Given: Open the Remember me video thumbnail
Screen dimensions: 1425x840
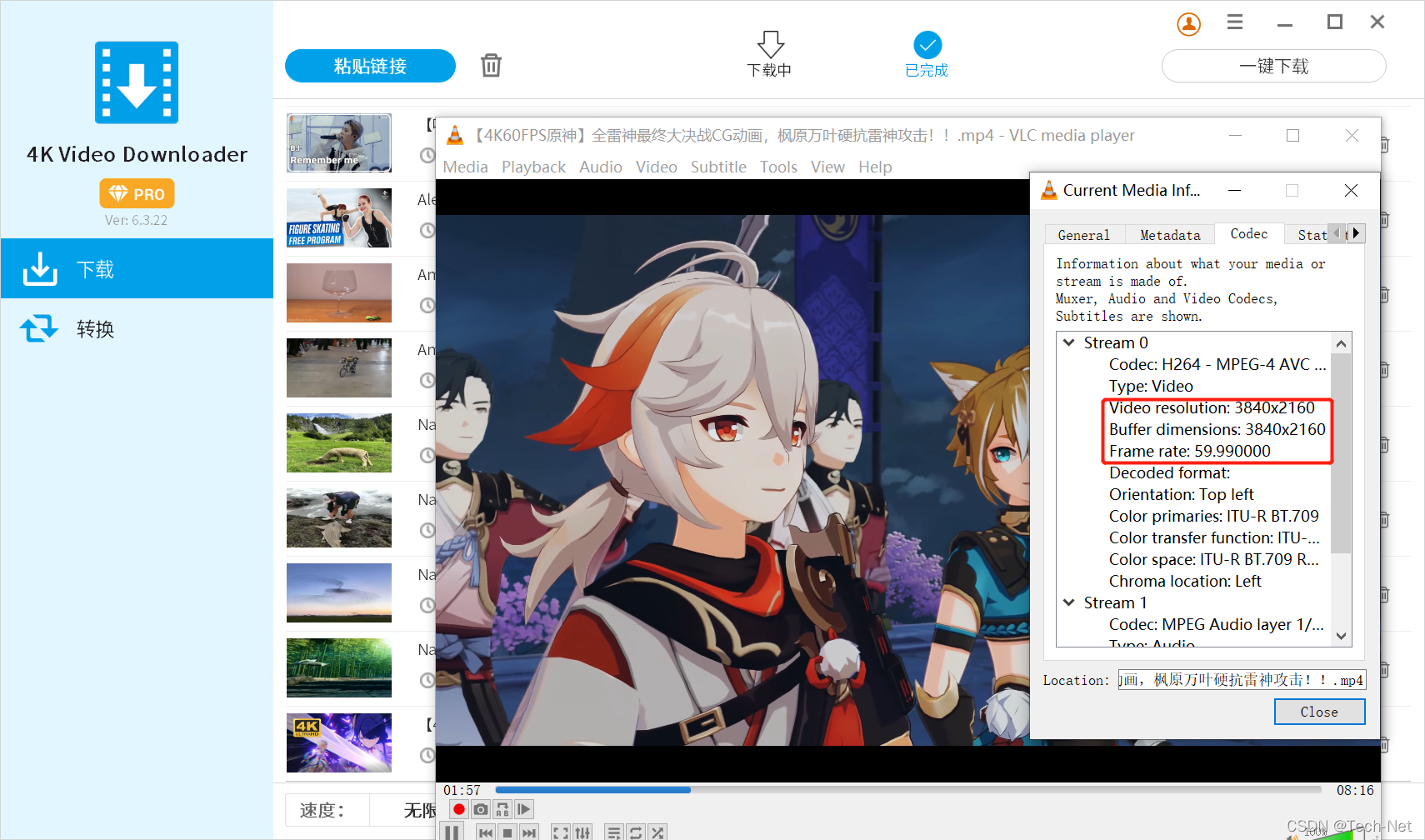Looking at the screenshot, I should 339,143.
